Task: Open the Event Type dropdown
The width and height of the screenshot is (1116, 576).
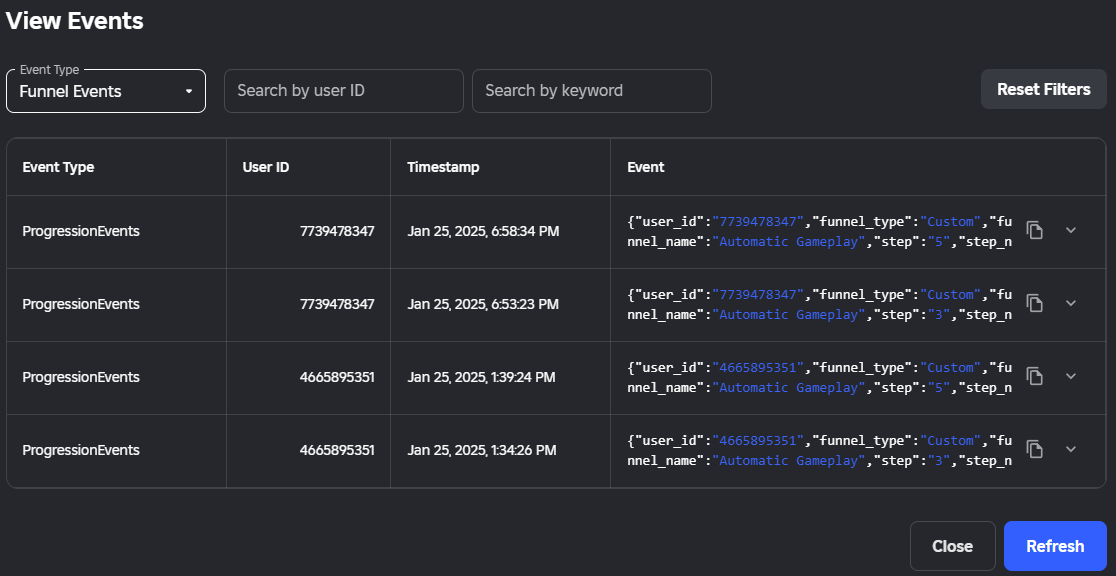Action: pos(106,91)
